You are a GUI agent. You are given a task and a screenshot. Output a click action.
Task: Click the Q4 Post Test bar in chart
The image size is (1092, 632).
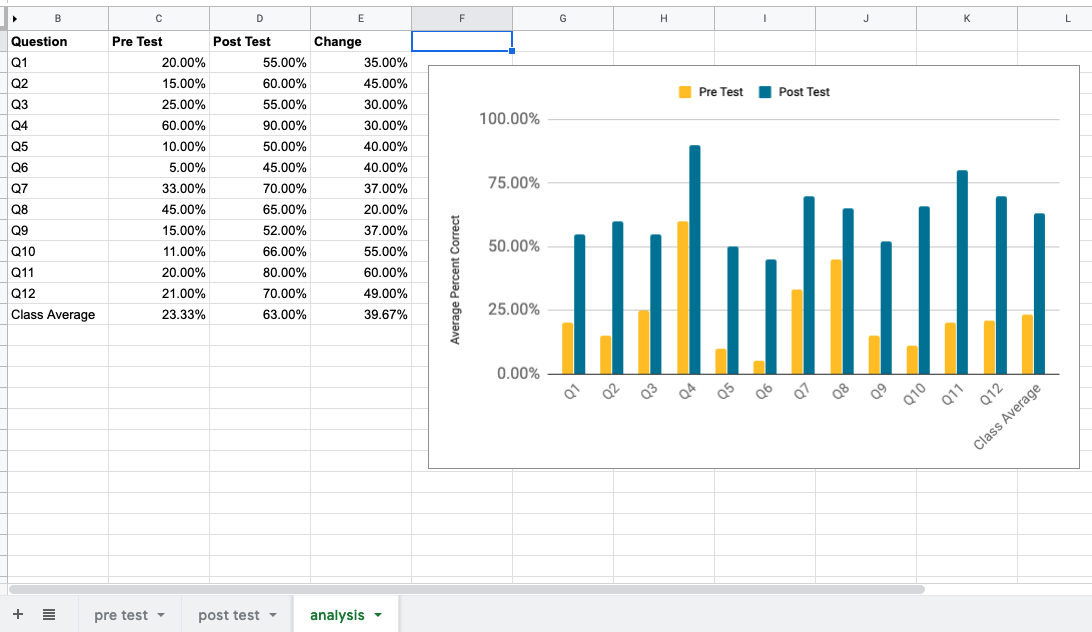click(694, 260)
